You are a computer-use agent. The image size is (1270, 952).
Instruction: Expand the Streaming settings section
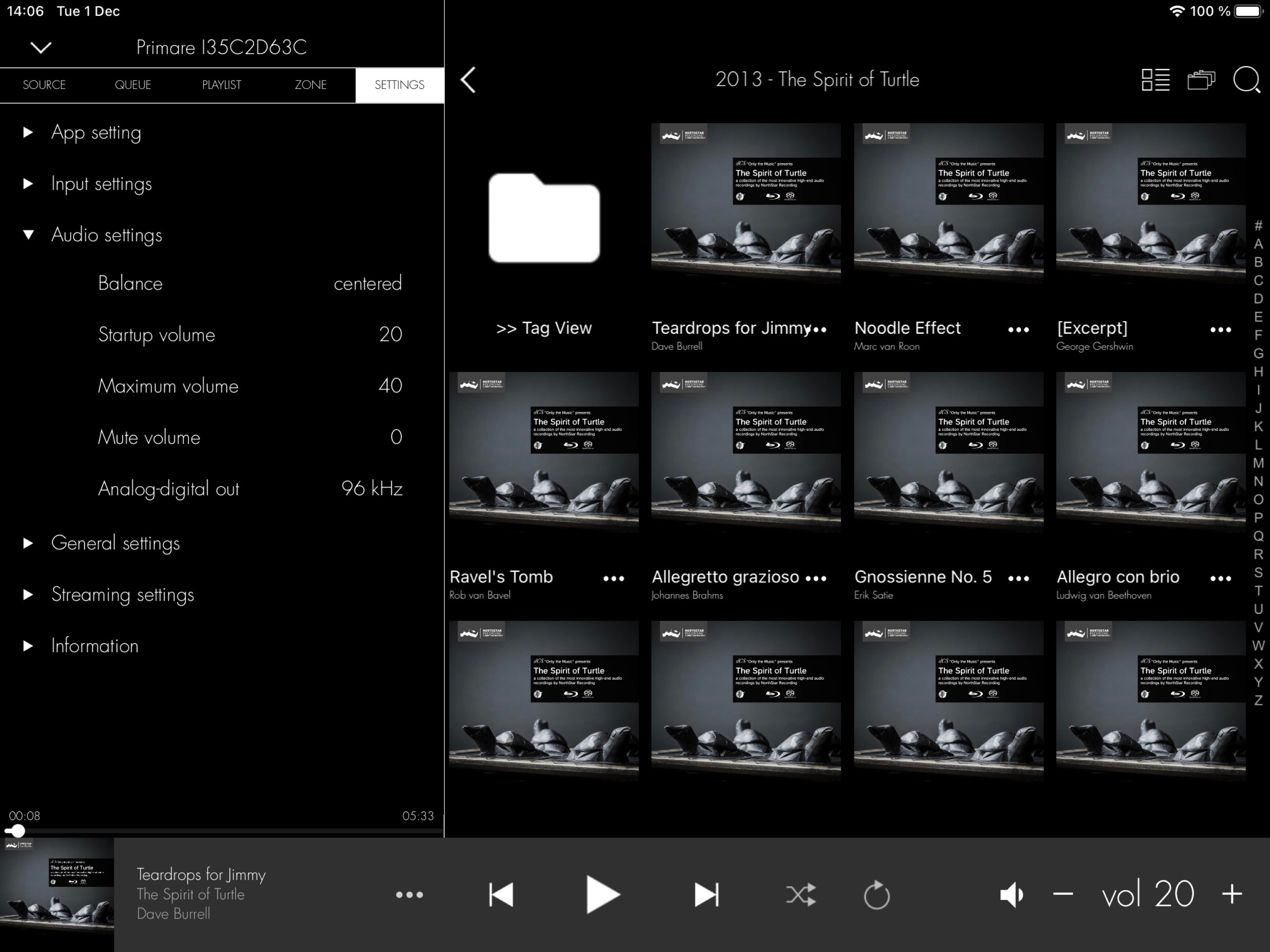pyautogui.click(x=28, y=594)
